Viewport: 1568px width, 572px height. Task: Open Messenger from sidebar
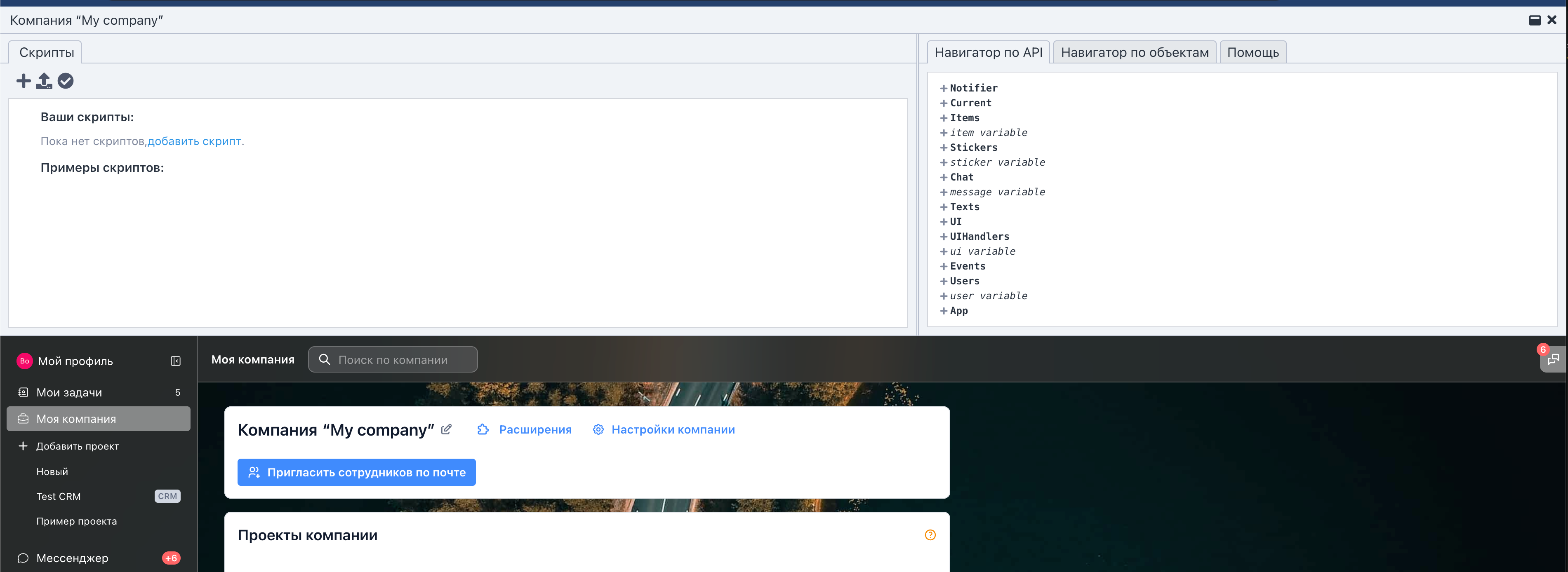click(72, 558)
